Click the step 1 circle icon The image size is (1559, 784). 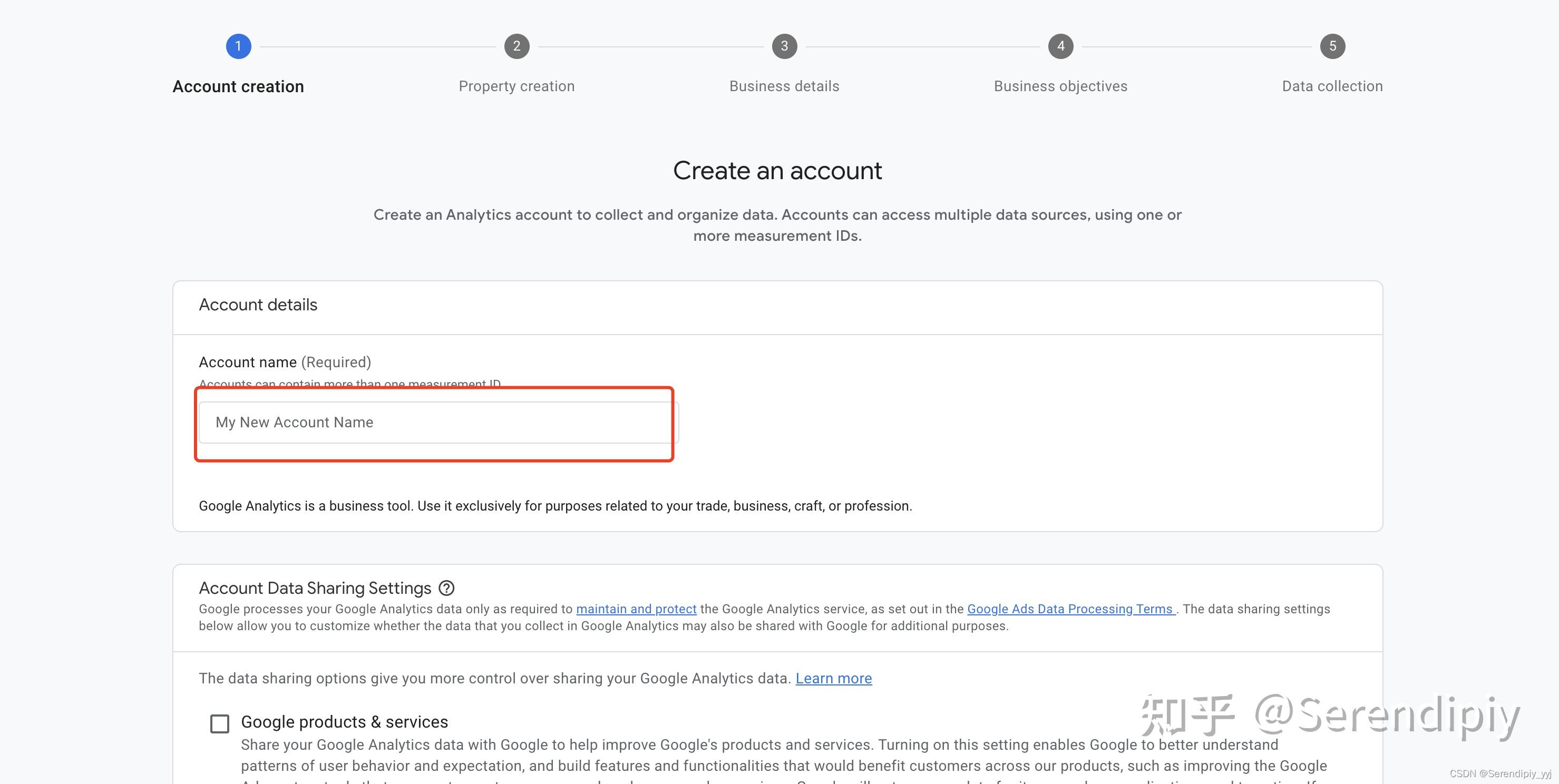coord(238,46)
